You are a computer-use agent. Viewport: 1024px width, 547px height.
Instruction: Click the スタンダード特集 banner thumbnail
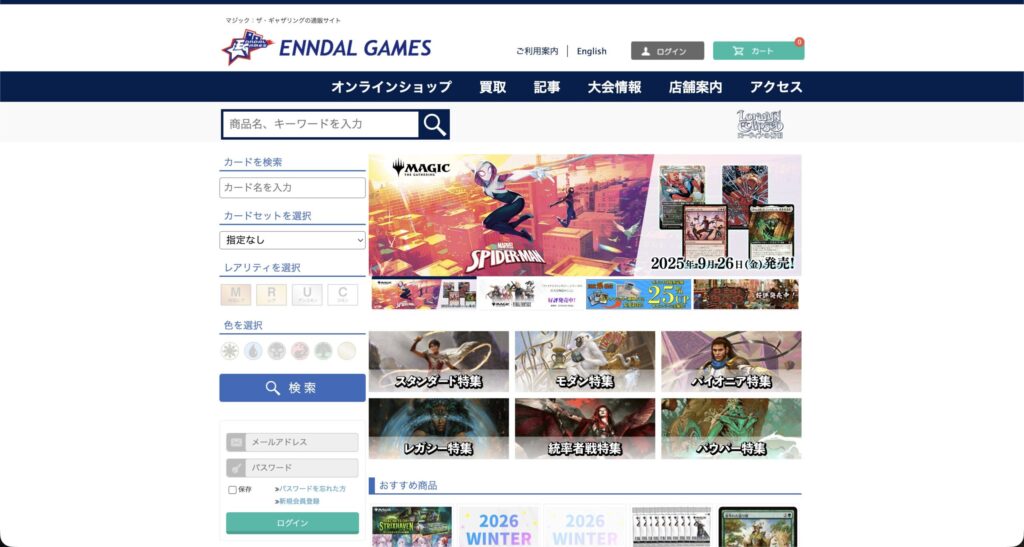pos(438,361)
